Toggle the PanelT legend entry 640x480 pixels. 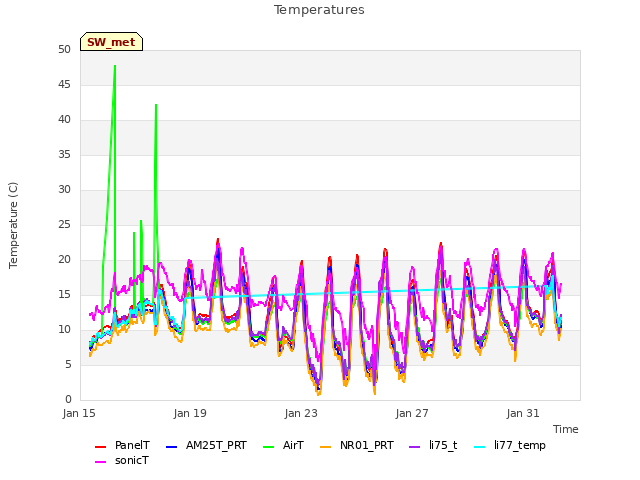click(122, 445)
